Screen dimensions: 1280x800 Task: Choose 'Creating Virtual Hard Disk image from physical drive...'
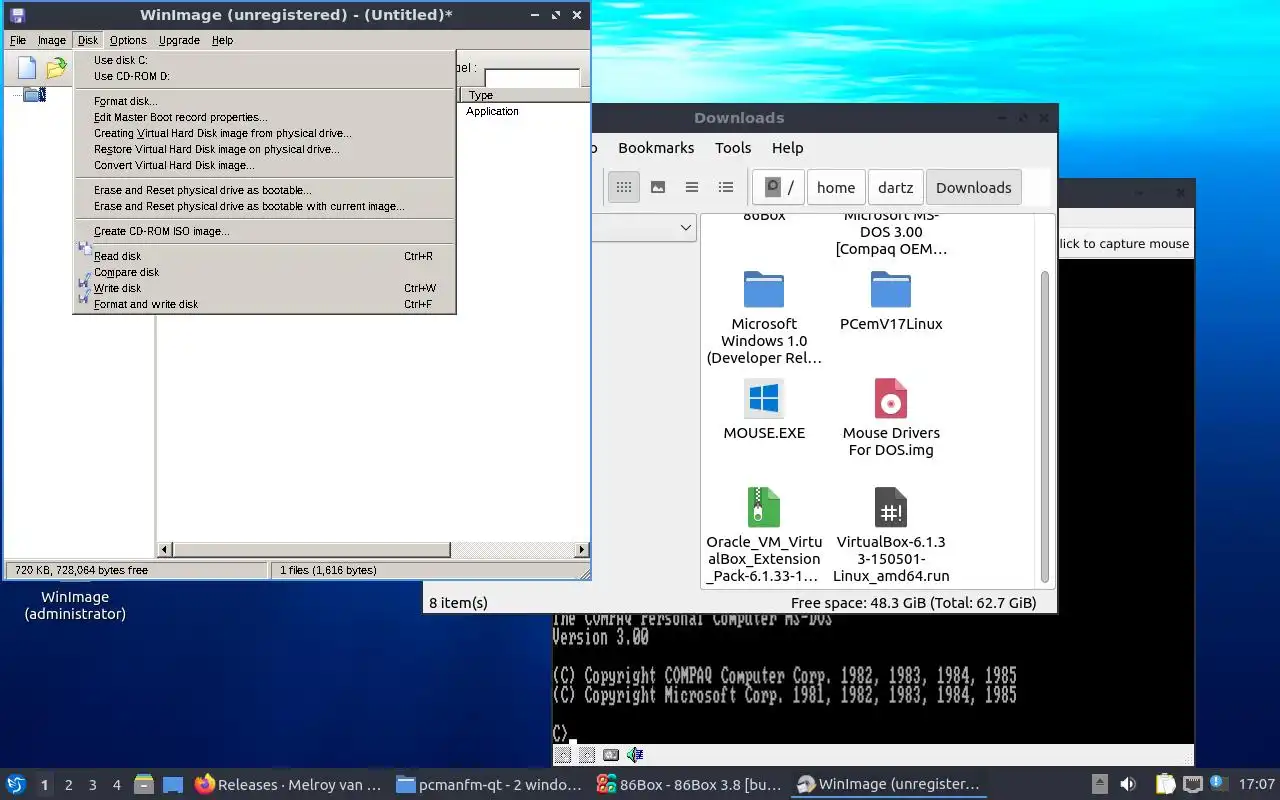tap(264, 133)
